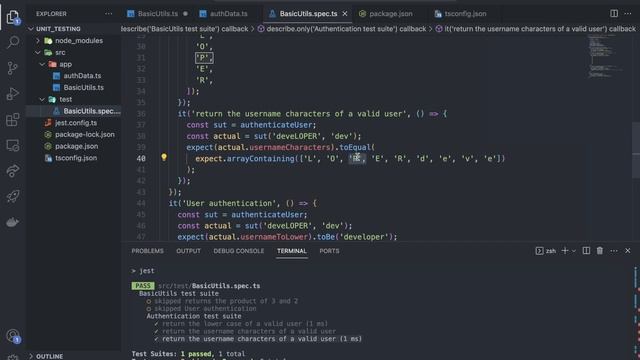Viewport: 640px width, 360px height.
Task: Collapse the test folder
Action: click(42, 100)
